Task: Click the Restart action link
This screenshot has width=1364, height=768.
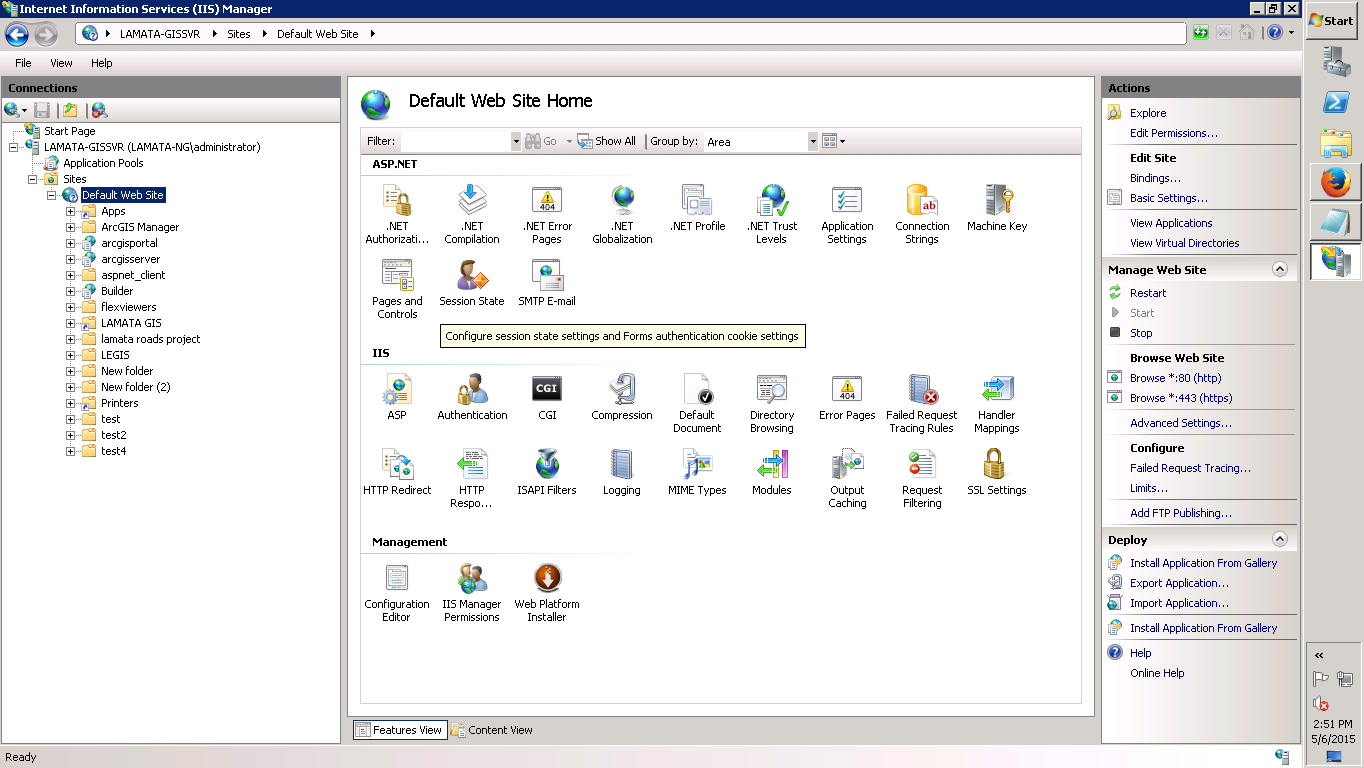Action: pyautogui.click(x=1148, y=293)
